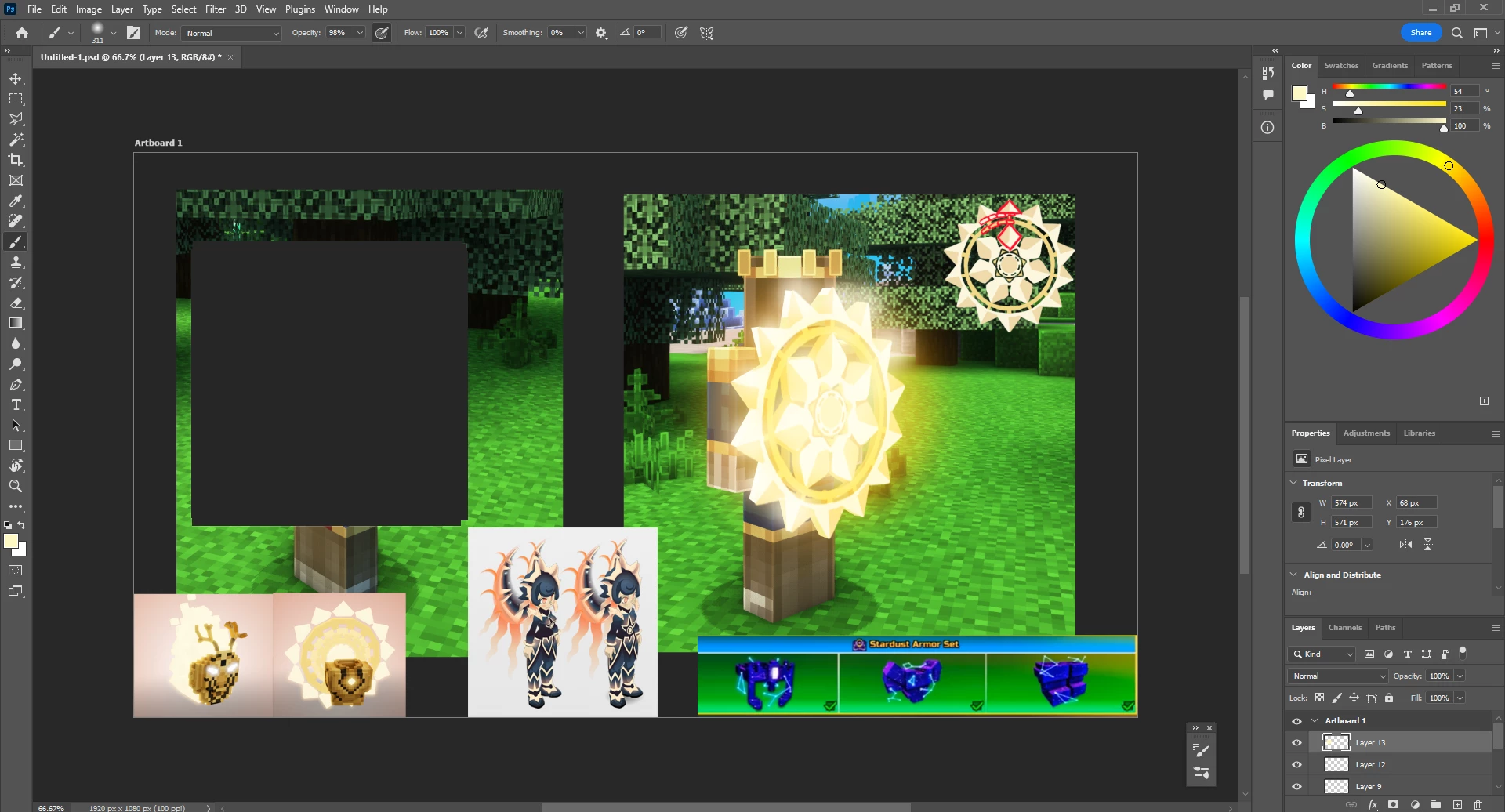1505x812 pixels.
Task: Click the Share button
Action: click(1421, 33)
